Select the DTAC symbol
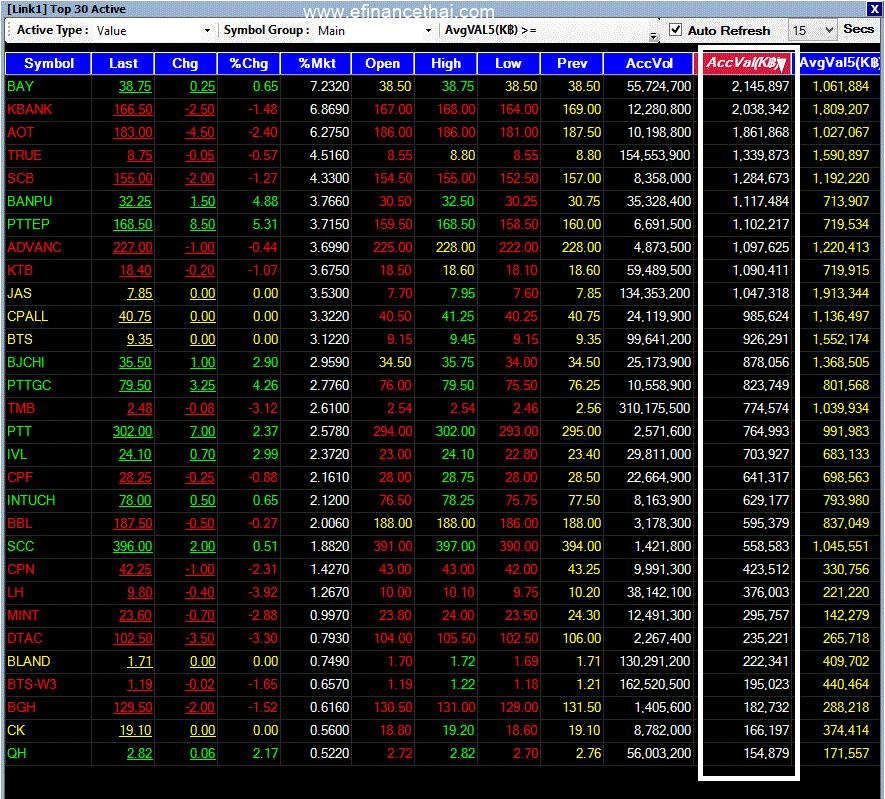The width and height of the screenshot is (885, 799). [25, 639]
